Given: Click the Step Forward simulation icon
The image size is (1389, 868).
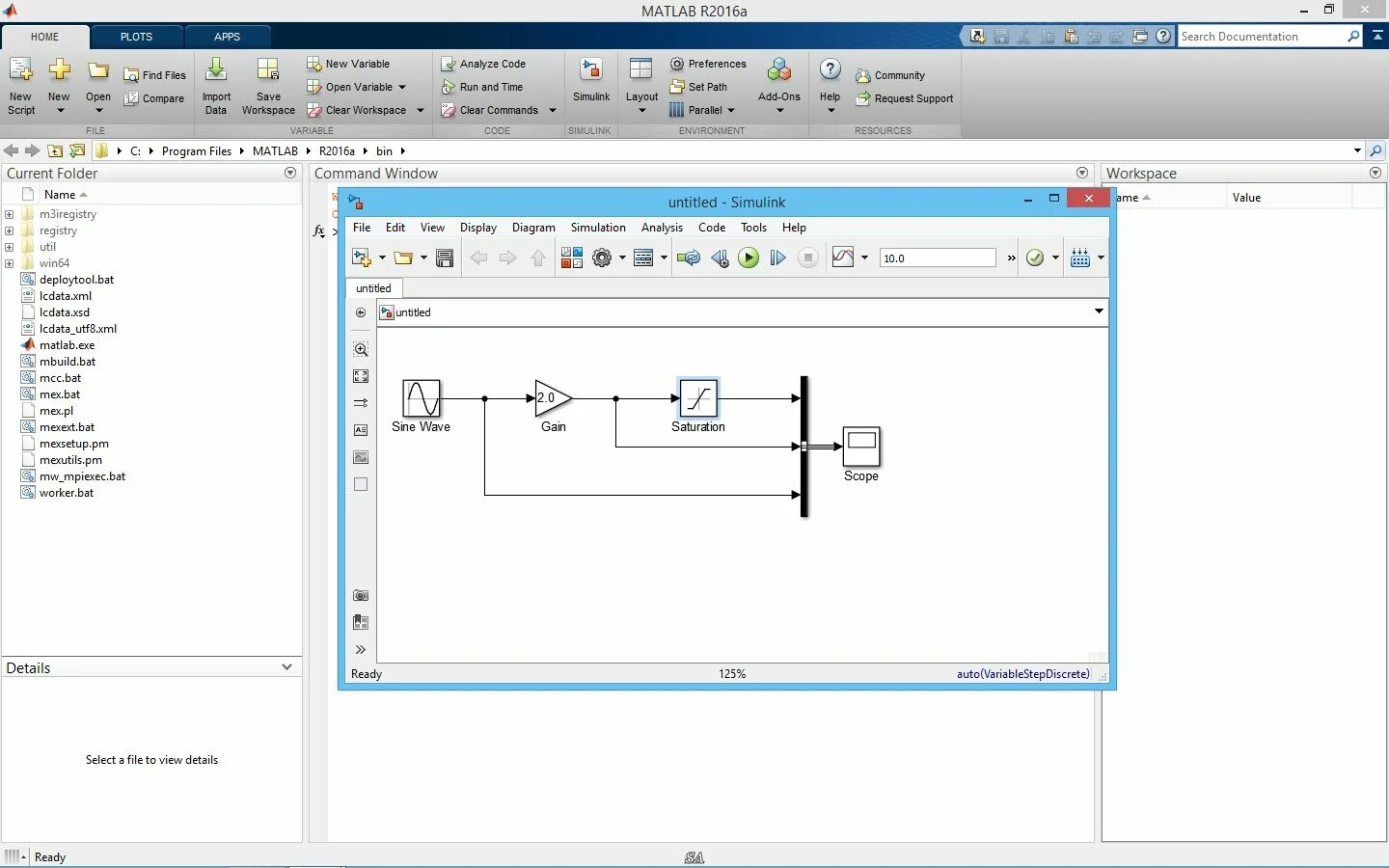Looking at the screenshot, I should pyautogui.click(x=777, y=258).
